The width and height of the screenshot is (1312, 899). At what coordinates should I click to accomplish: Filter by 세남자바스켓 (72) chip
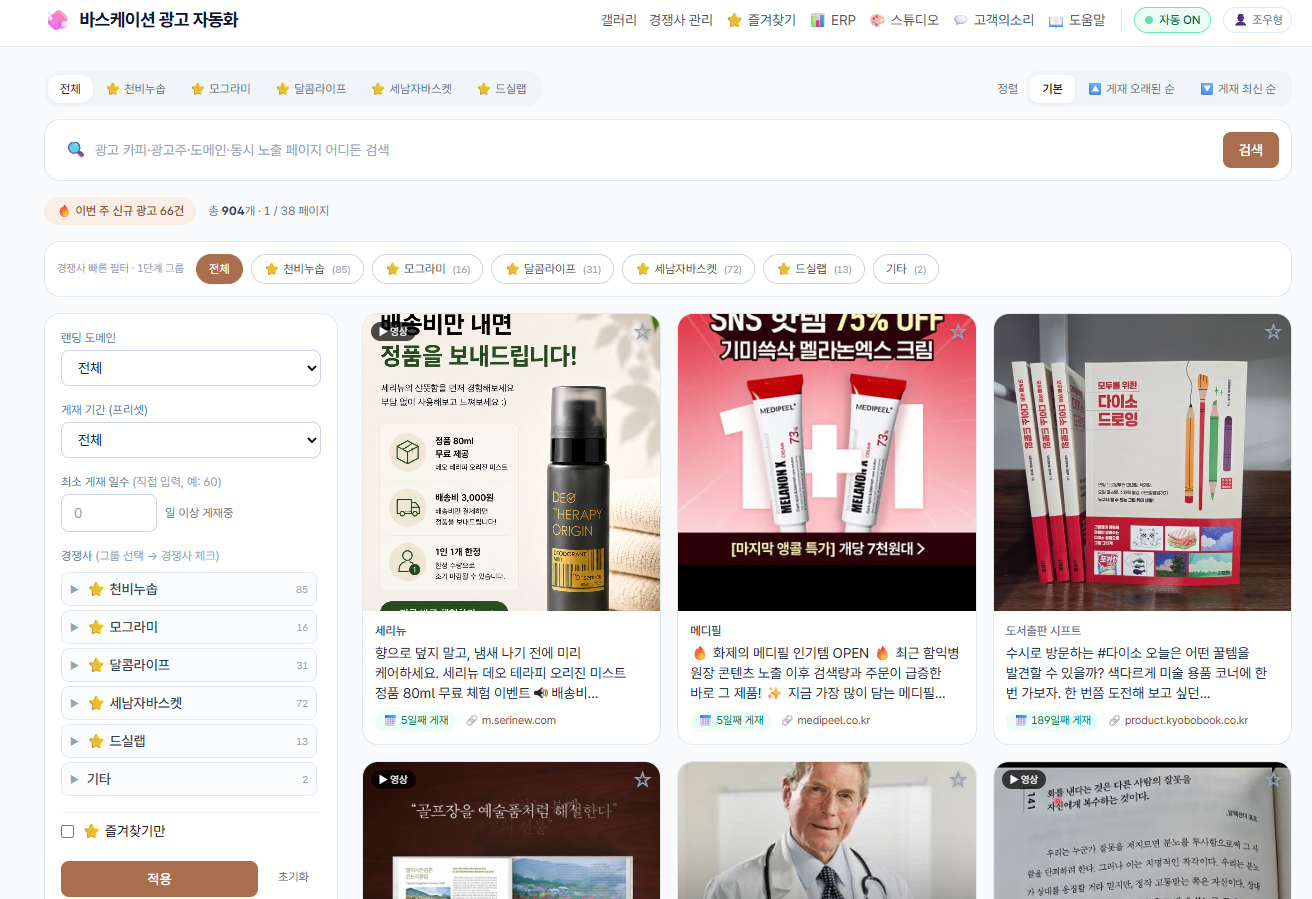[688, 269]
